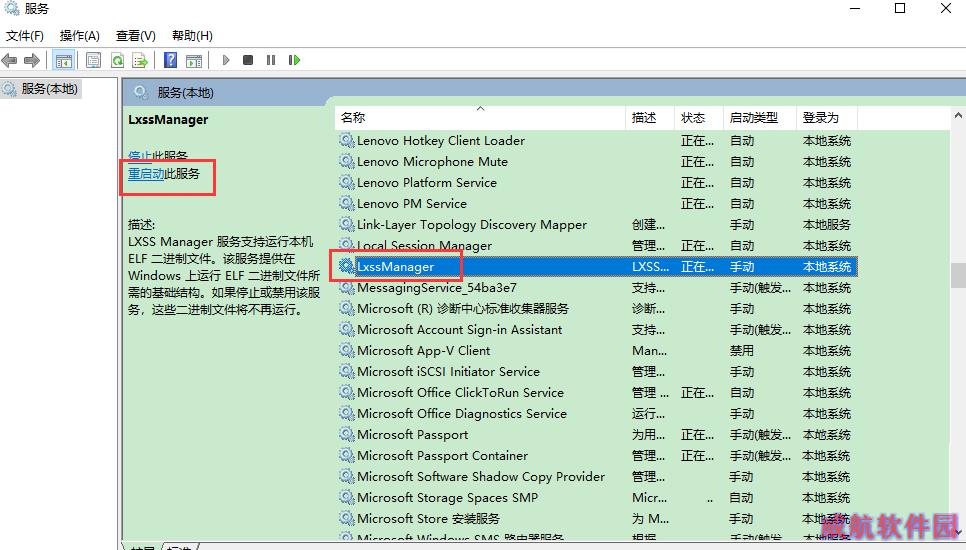
Task: Click 本地服务 in the Link-Layer Topology row
Action: pyautogui.click(x=826, y=225)
